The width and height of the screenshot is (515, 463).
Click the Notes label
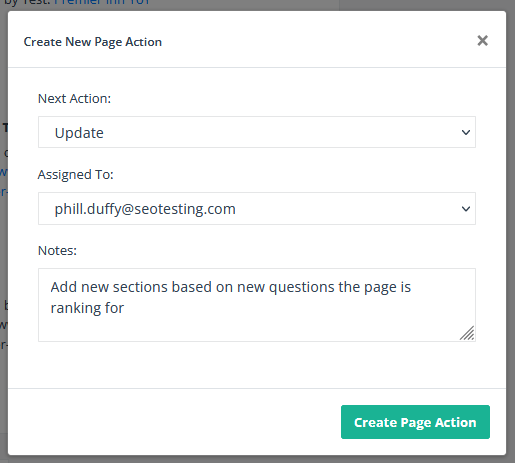pos(57,251)
